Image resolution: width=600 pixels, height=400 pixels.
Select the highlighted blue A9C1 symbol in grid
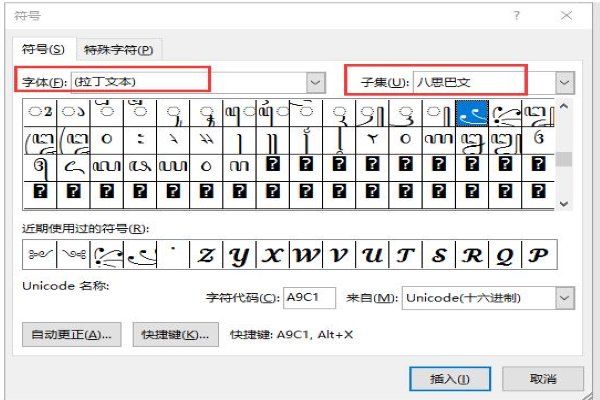(472, 113)
